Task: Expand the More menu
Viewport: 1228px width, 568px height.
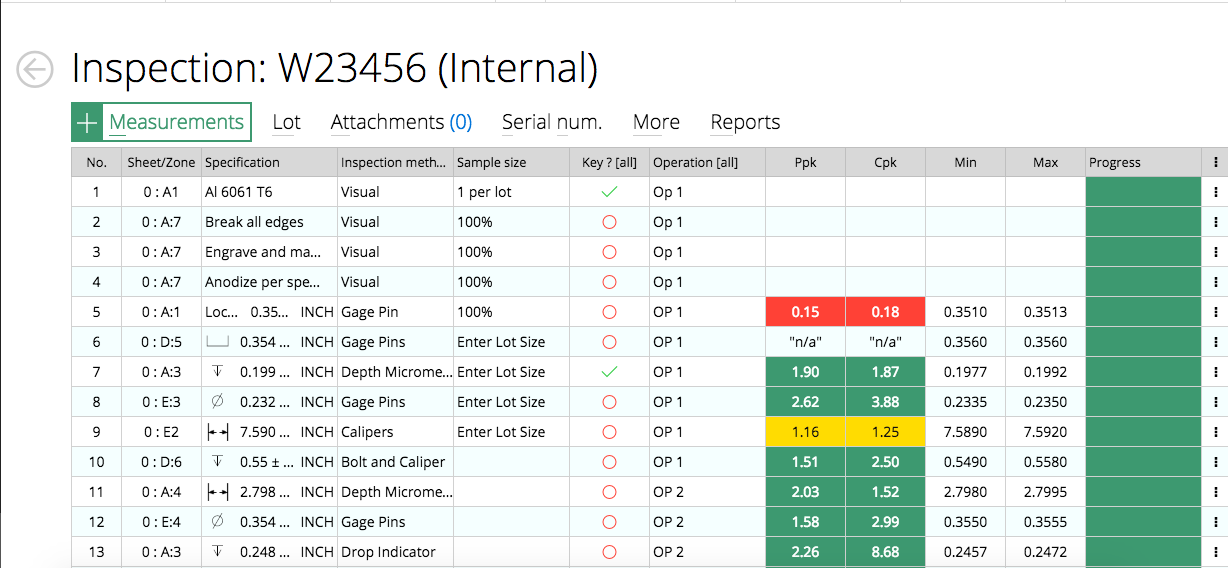Action: tap(656, 123)
